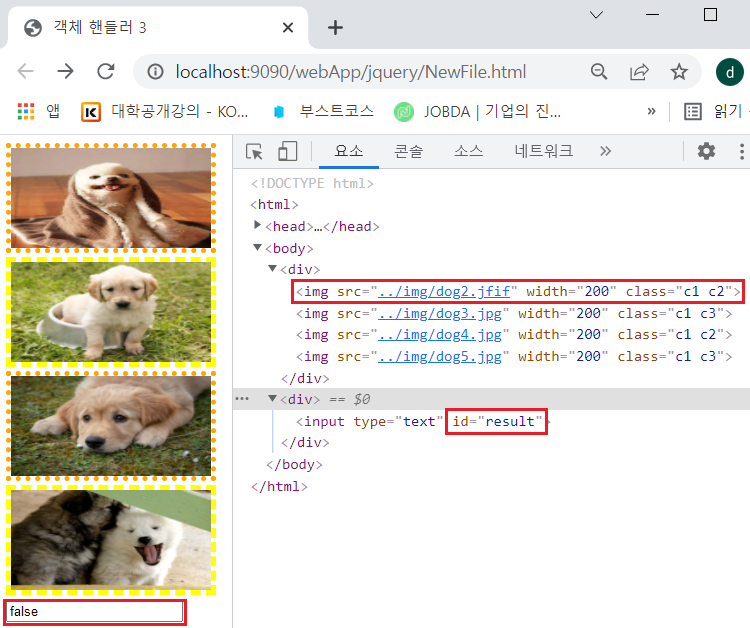Focus the result text field showing false

[95, 612]
